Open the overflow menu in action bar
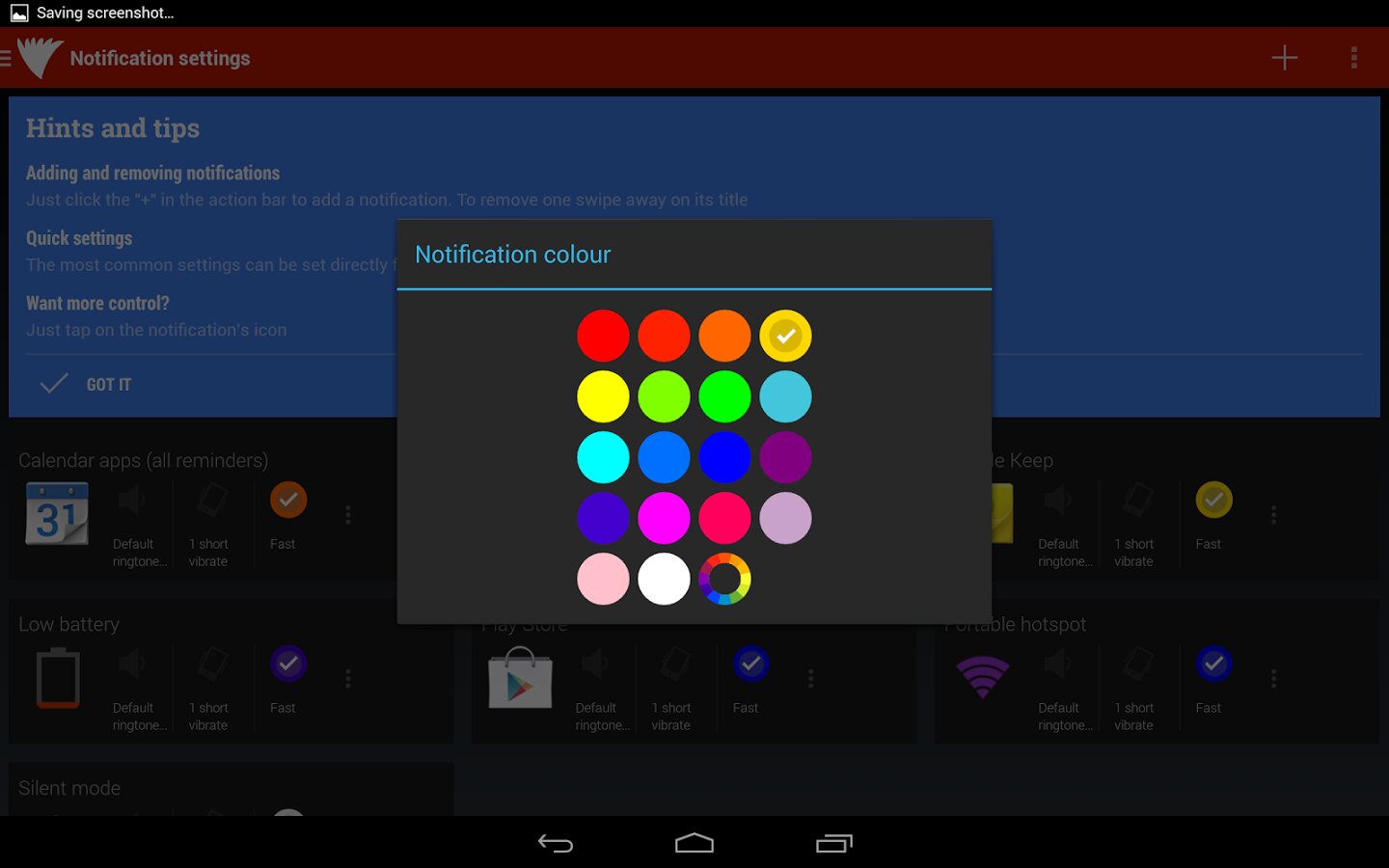 1353,58
